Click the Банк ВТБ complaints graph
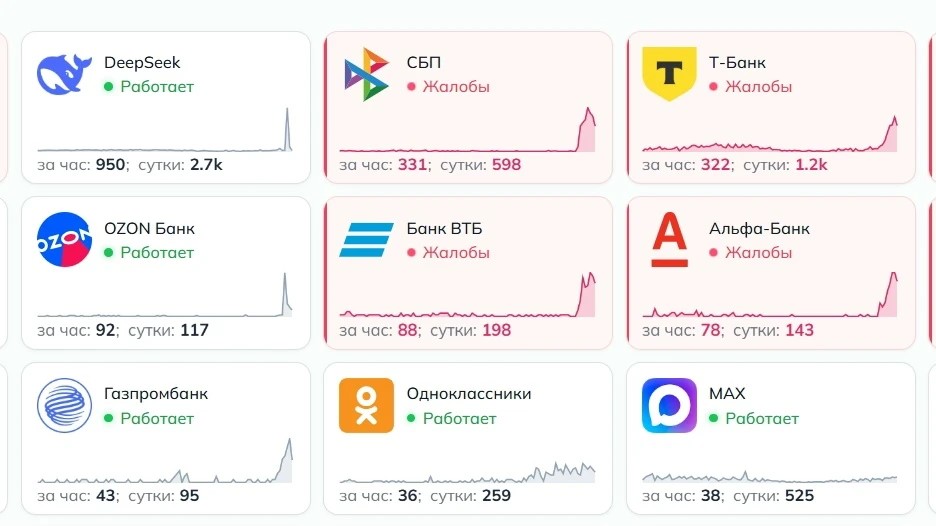The width and height of the screenshot is (936, 526). tap(468, 298)
